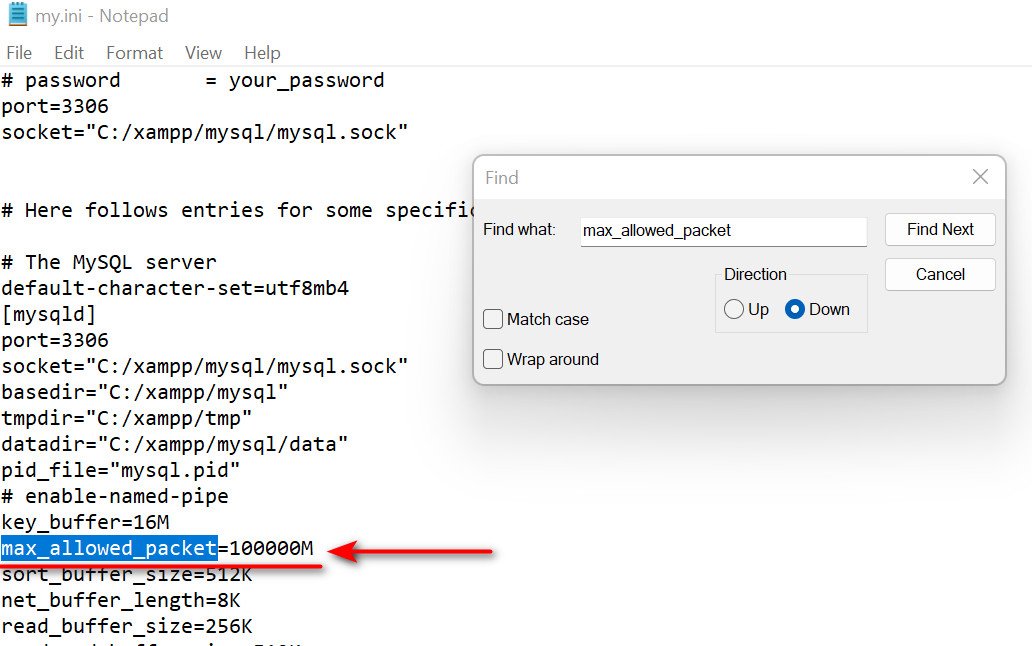
Task: Click the Find Next button
Action: tap(940, 230)
